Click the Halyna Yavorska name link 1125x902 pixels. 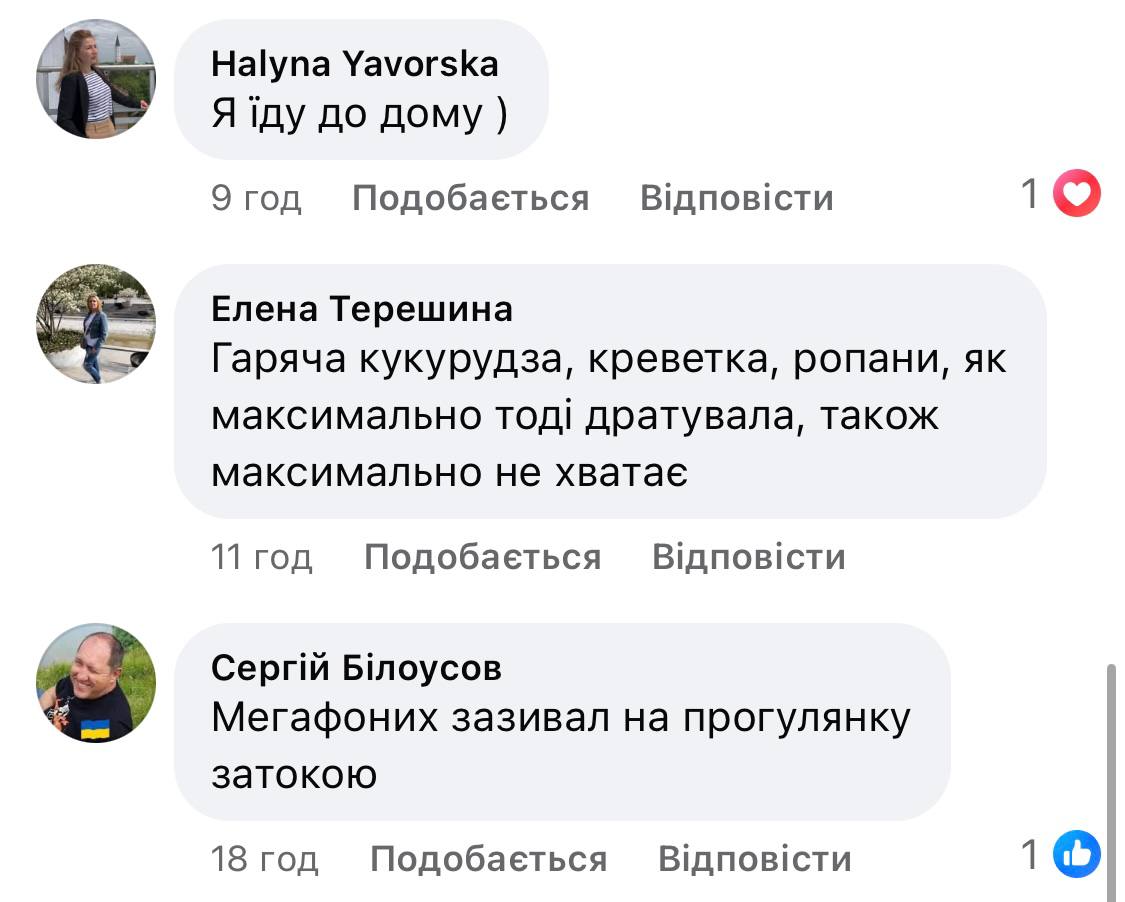[x=355, y=65]
